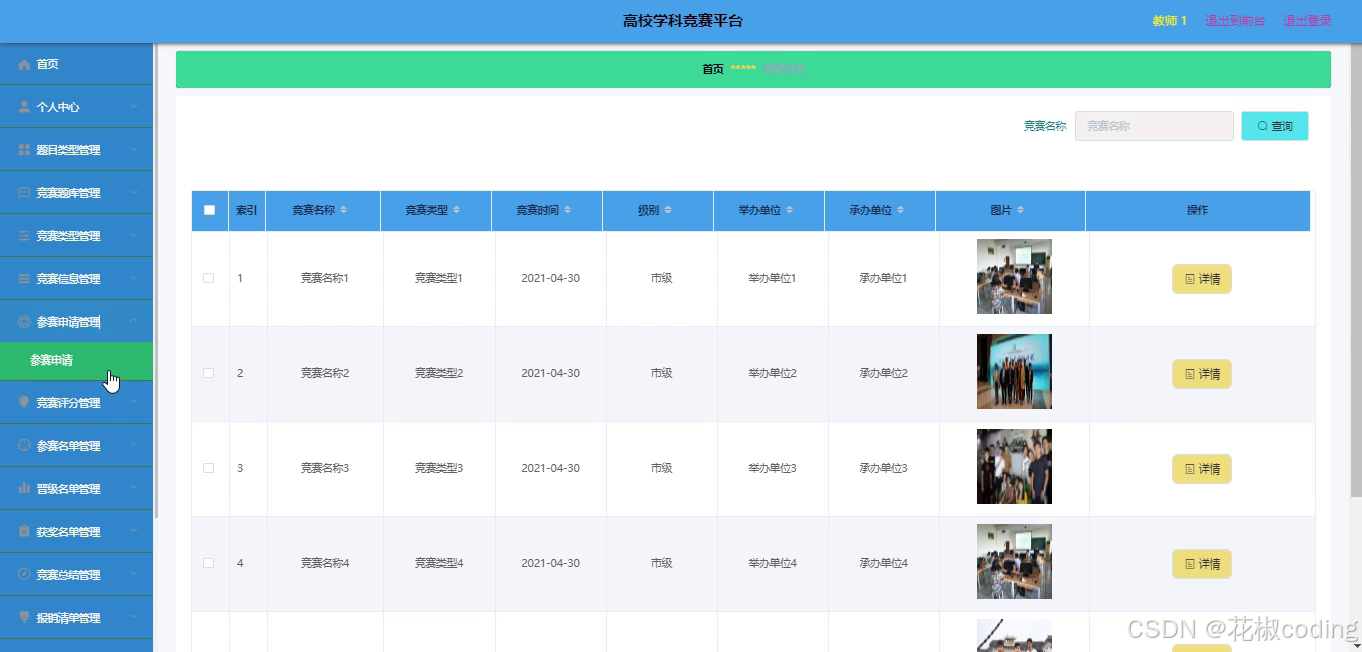Screen dimensions: 1362x652
Task: Select all rows via header checkbox
Action: (x=209, y=210)
